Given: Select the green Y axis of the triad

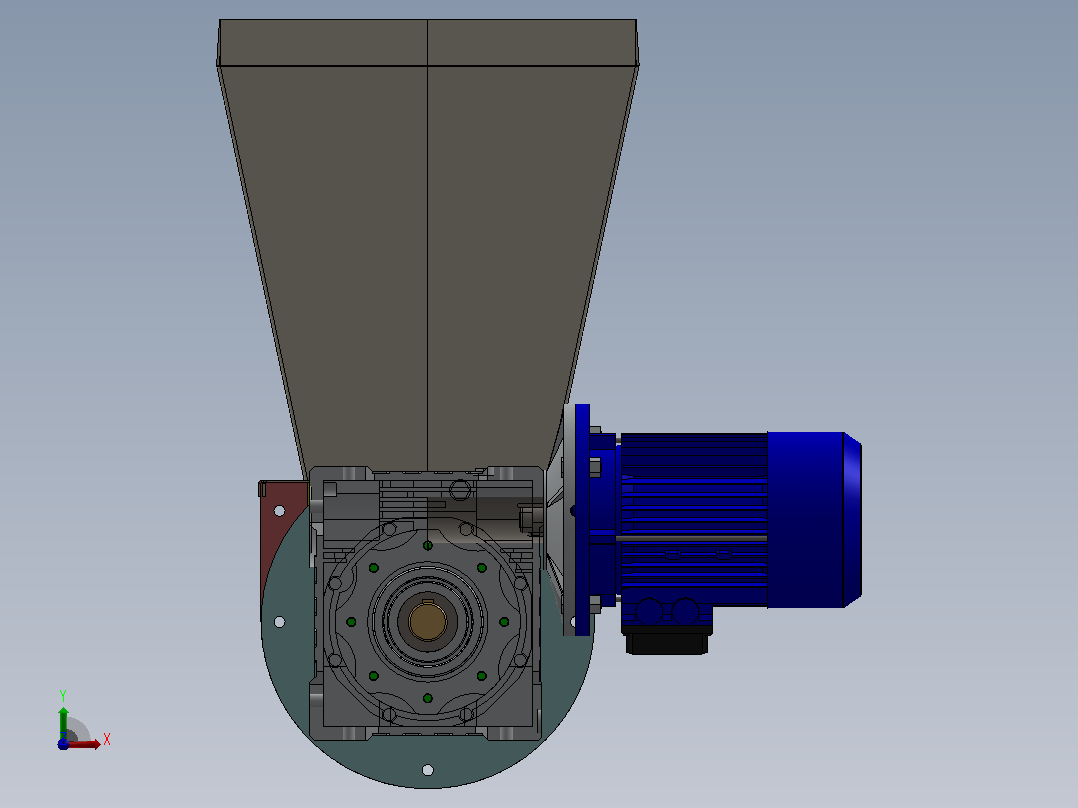Looking at the screenshot, I should [63, 723].
